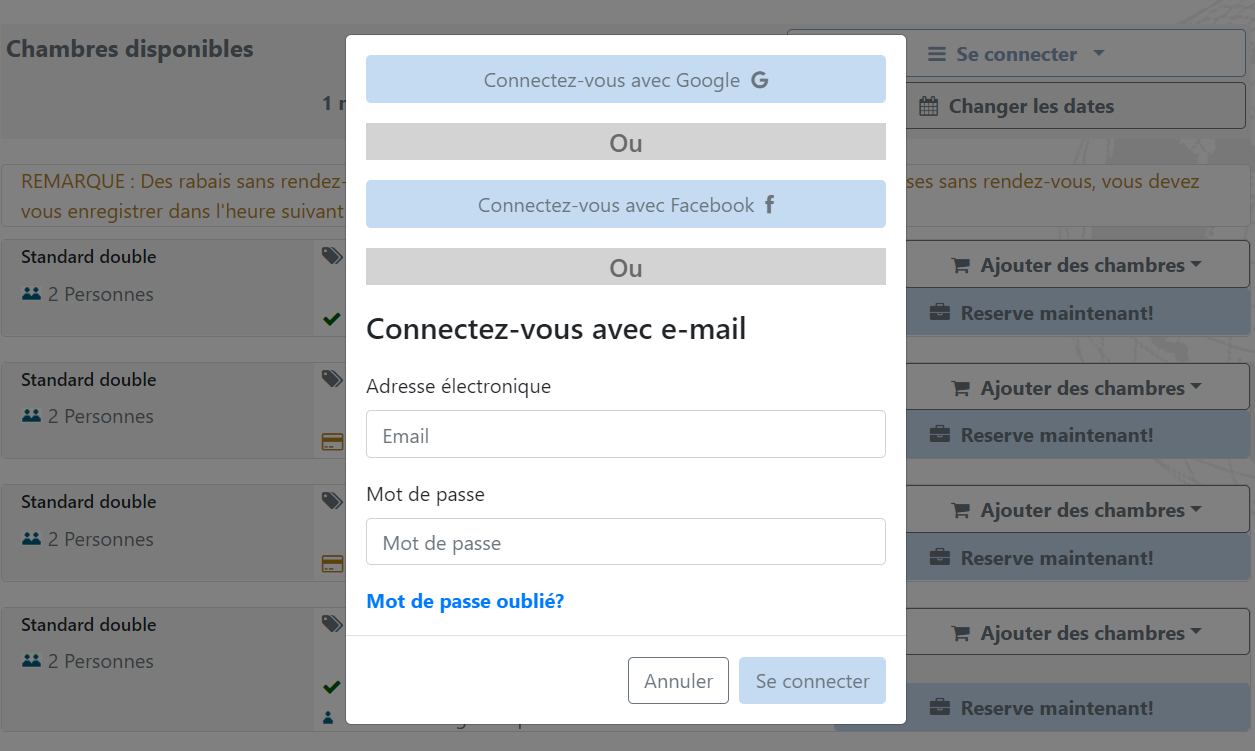Click the Google G icon in the login button
Screen dimensions: 1255x751
[760, 80]
